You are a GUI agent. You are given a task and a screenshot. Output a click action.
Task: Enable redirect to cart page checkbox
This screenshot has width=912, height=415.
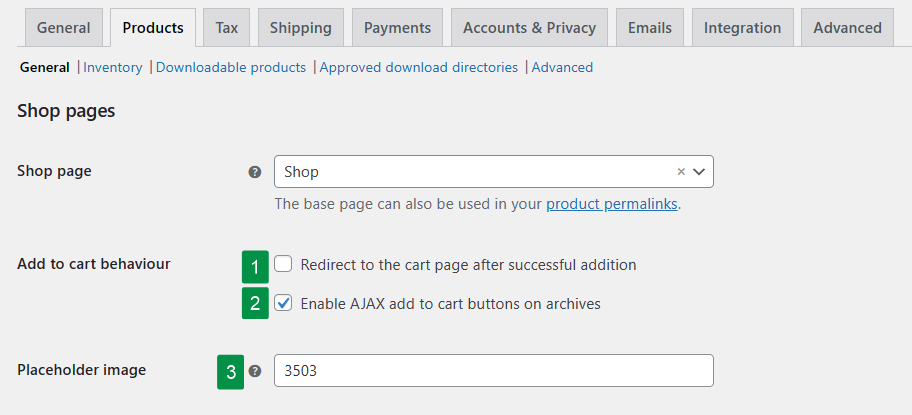[x=283, y=264]
